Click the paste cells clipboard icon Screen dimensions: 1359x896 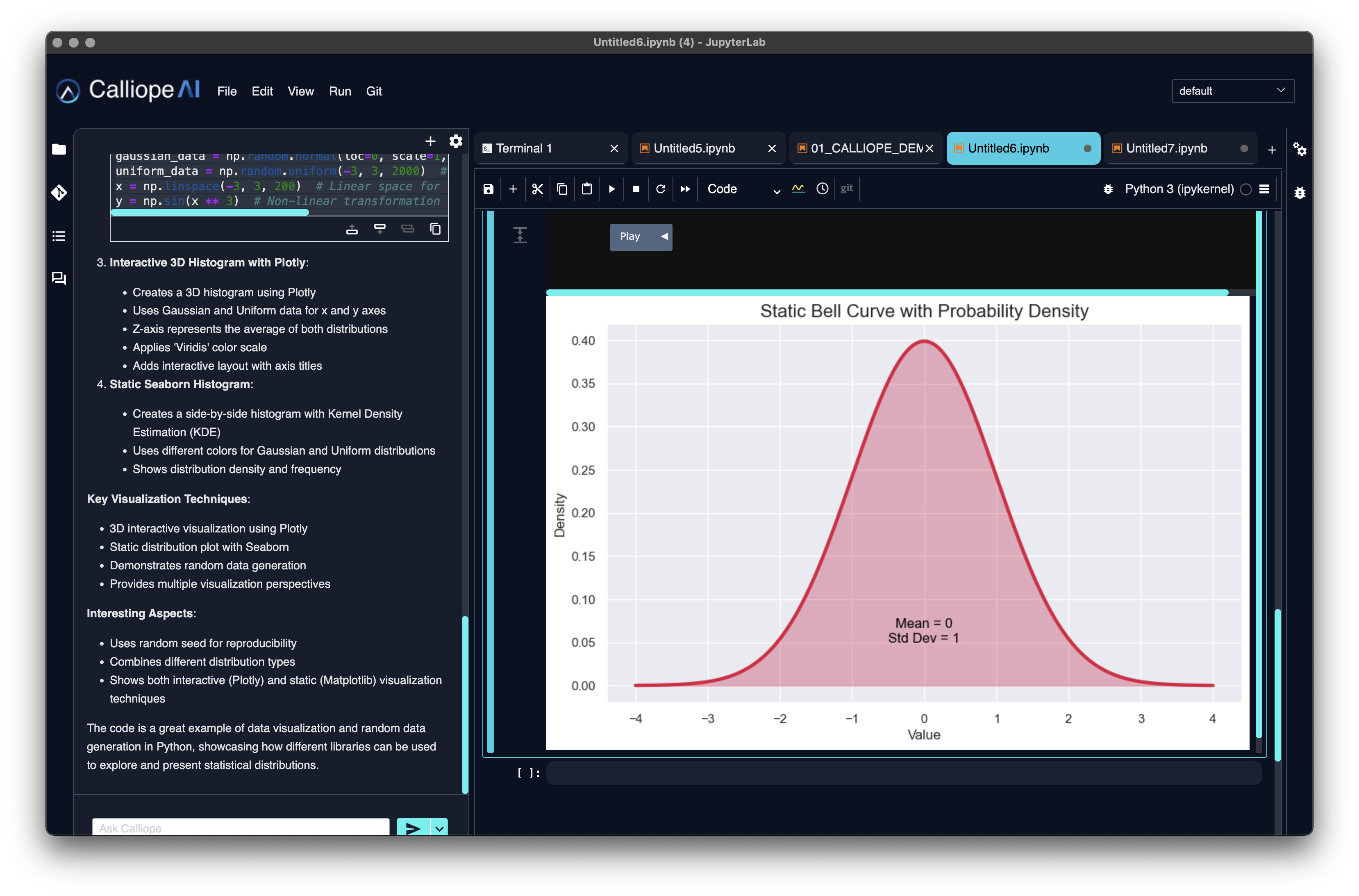pos(586,189)
